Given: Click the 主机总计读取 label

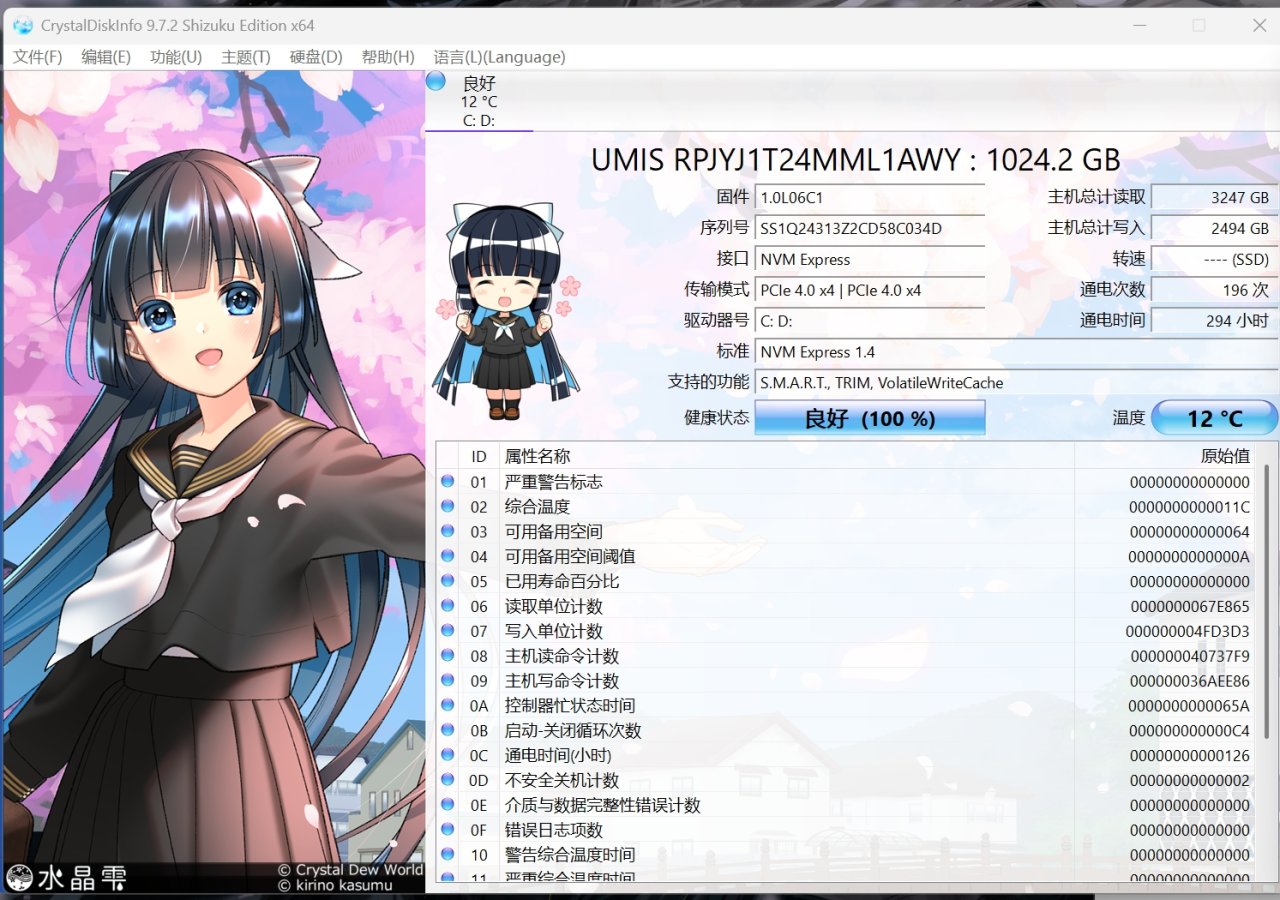Looking at the screenshot, I should 1097,197.
